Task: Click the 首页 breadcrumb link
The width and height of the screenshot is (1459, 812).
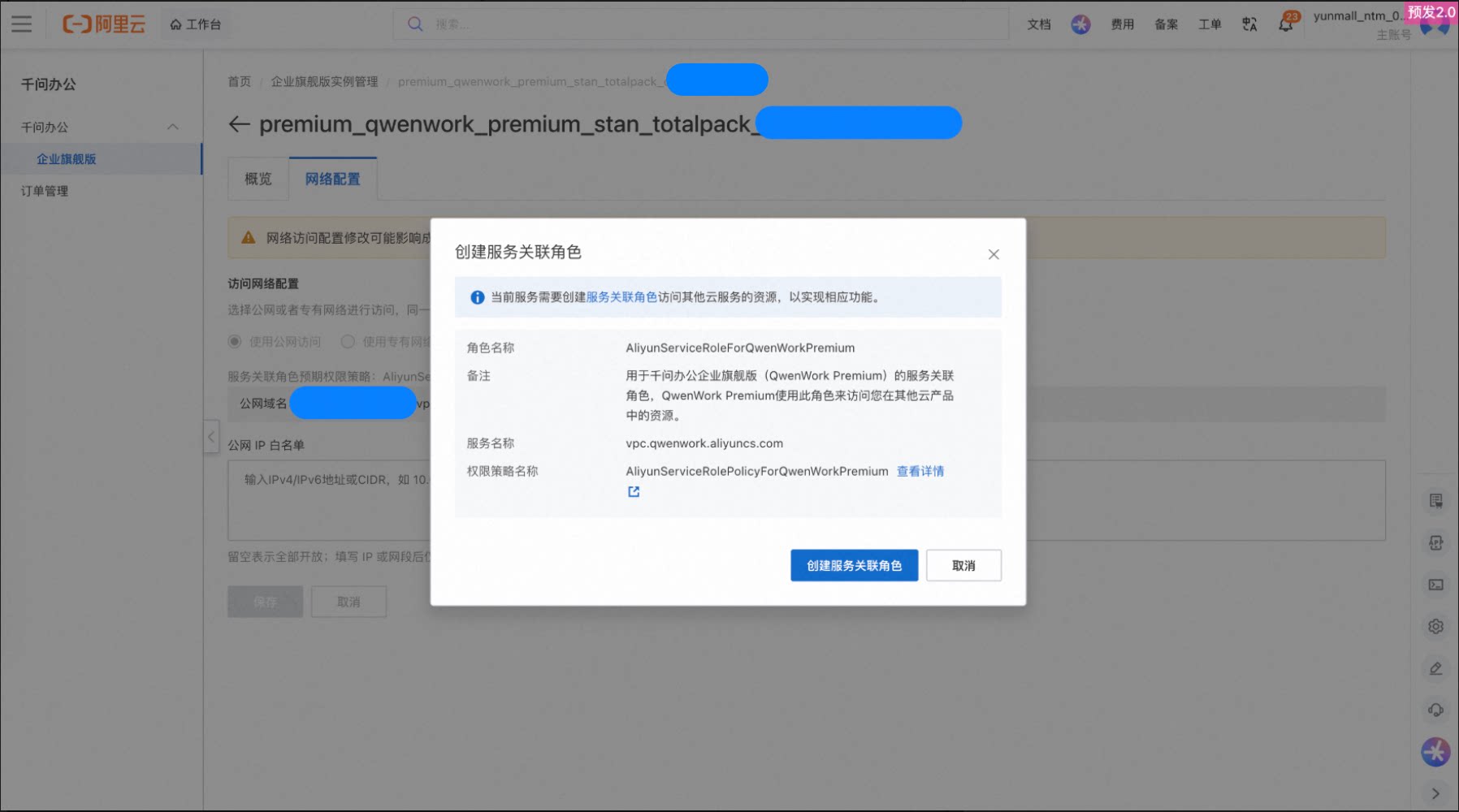Action: coord(240,81)
